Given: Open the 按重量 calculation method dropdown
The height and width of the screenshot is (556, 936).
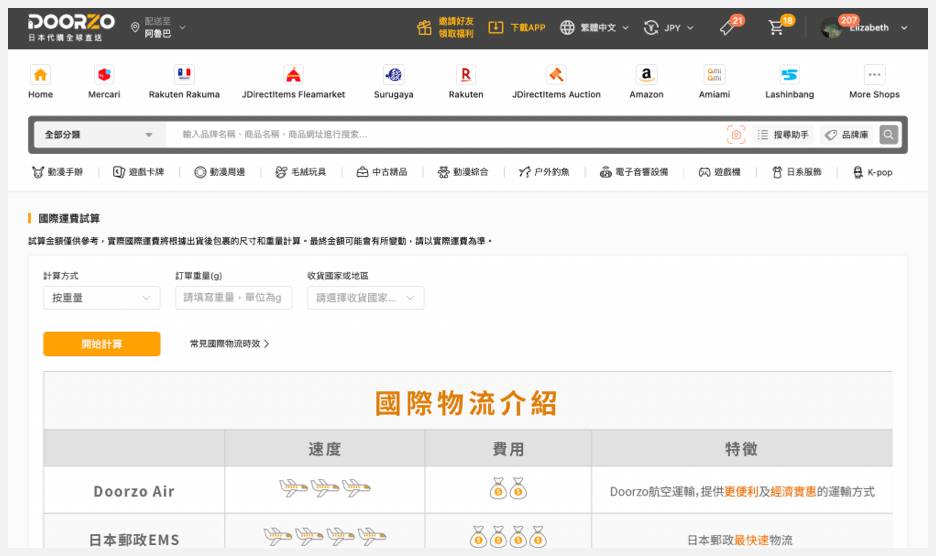Looking at the screenshot, I should click(x=101, y=297).
